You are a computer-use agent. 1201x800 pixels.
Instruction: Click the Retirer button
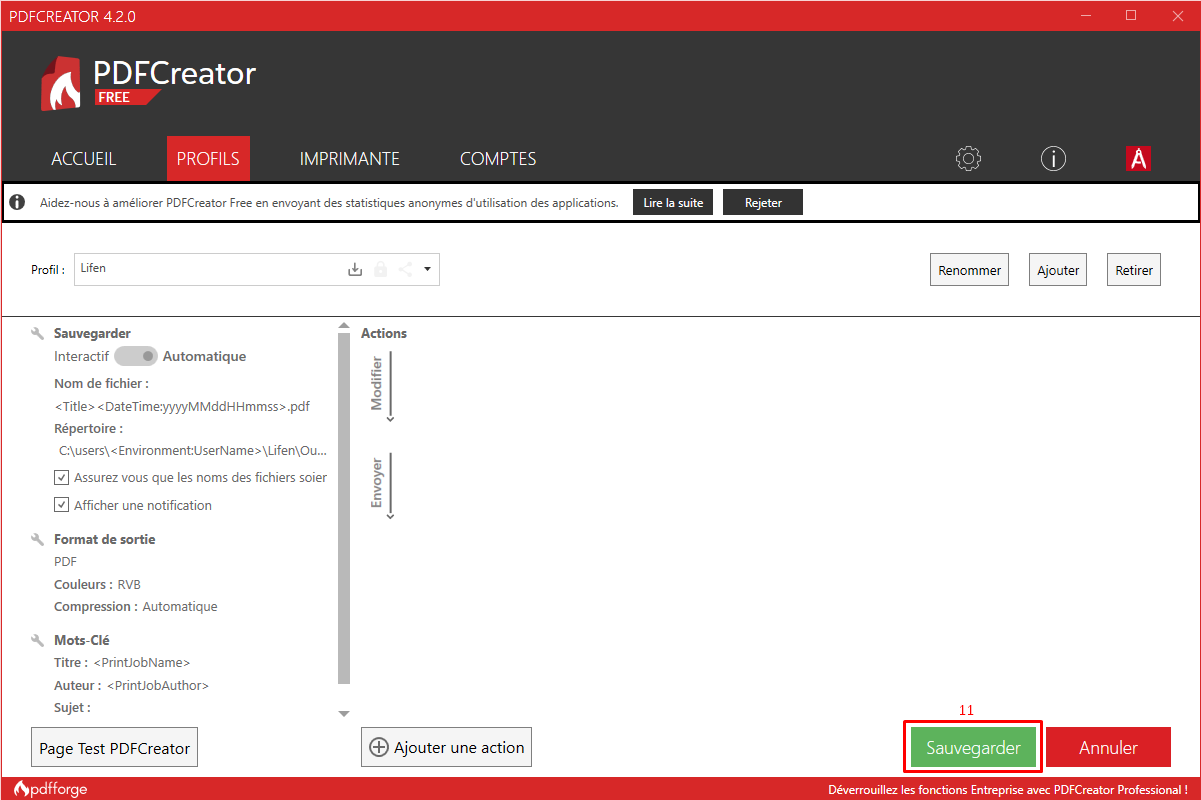1134,270
